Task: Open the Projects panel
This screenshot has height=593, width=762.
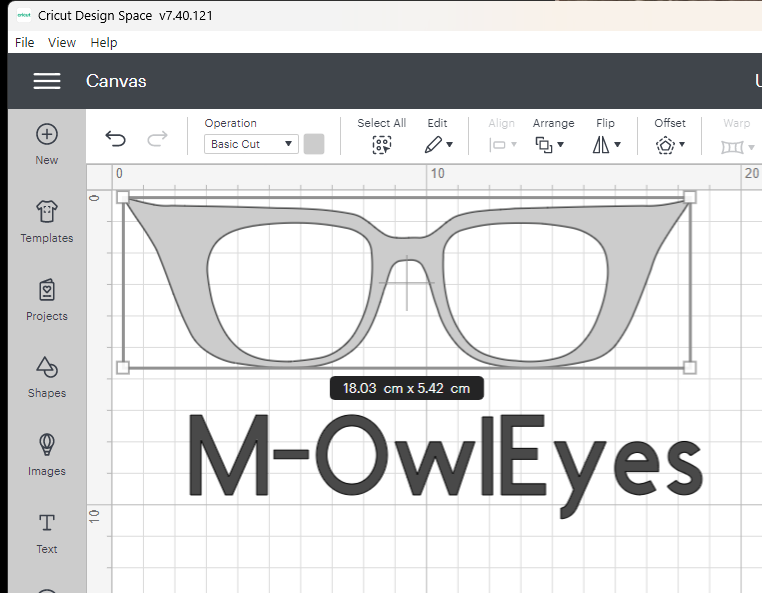Action: 47,290
